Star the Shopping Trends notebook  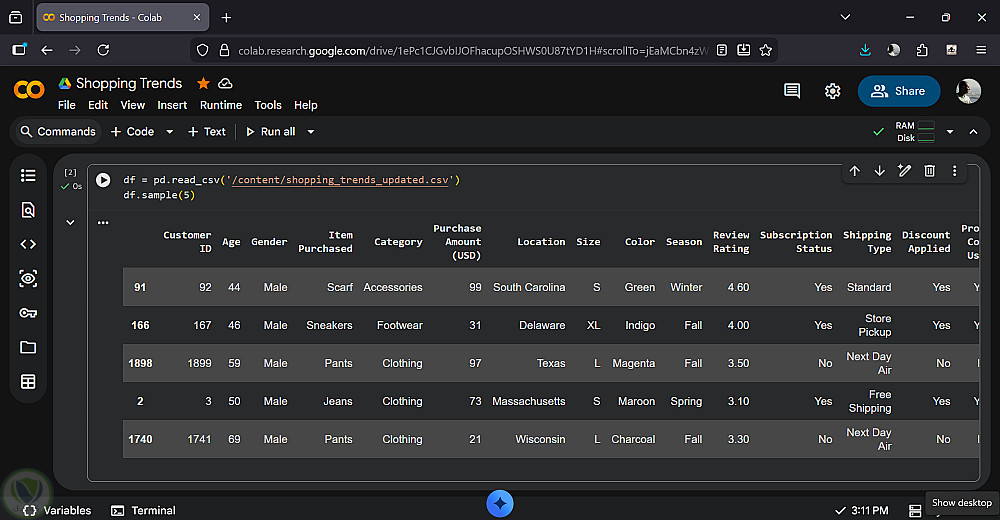(203, 83)
